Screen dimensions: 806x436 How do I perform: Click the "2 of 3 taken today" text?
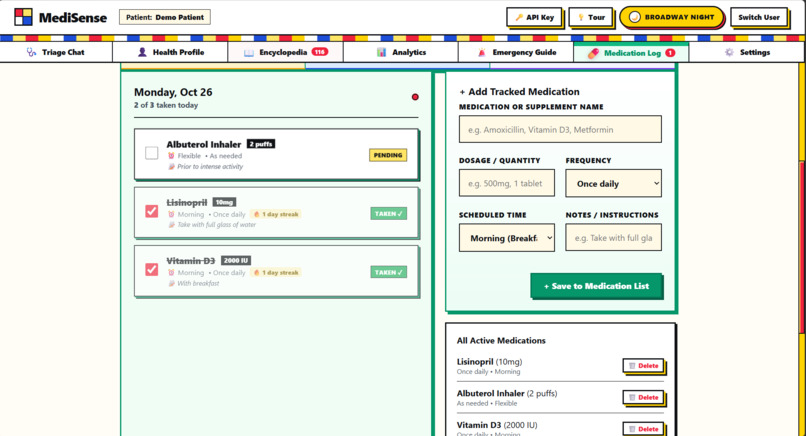(x=166, y=105)
